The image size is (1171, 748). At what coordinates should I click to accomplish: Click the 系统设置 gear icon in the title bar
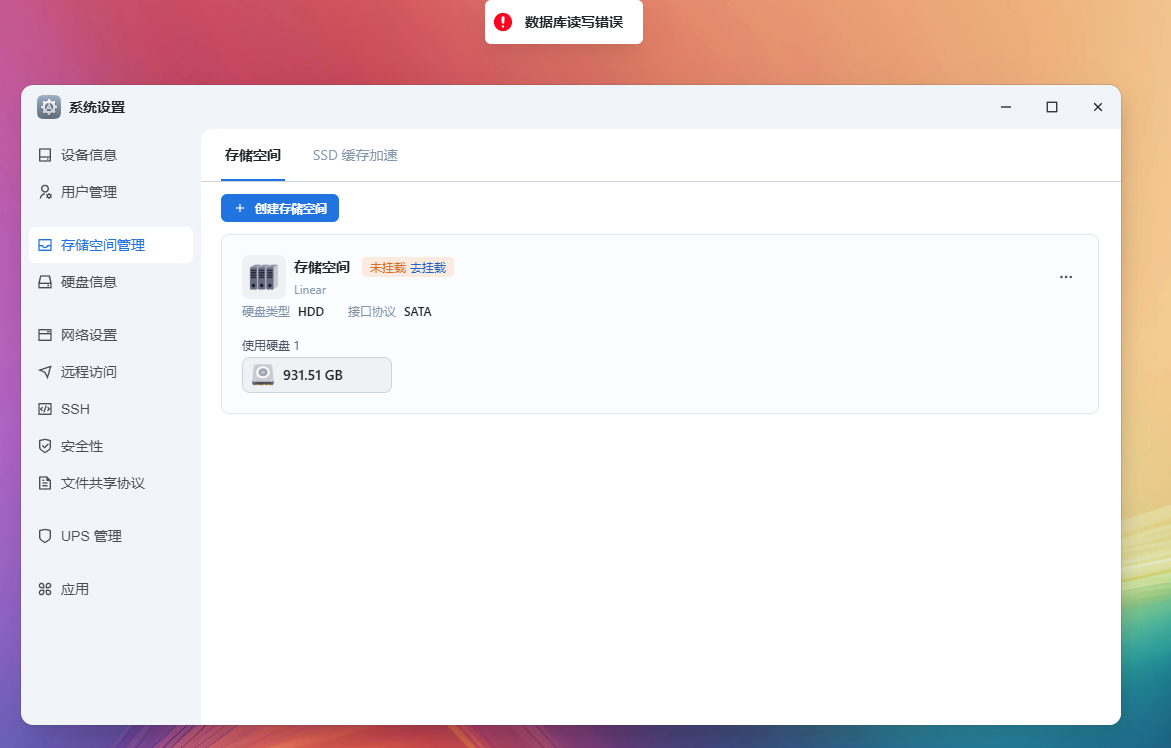[49, 107]
